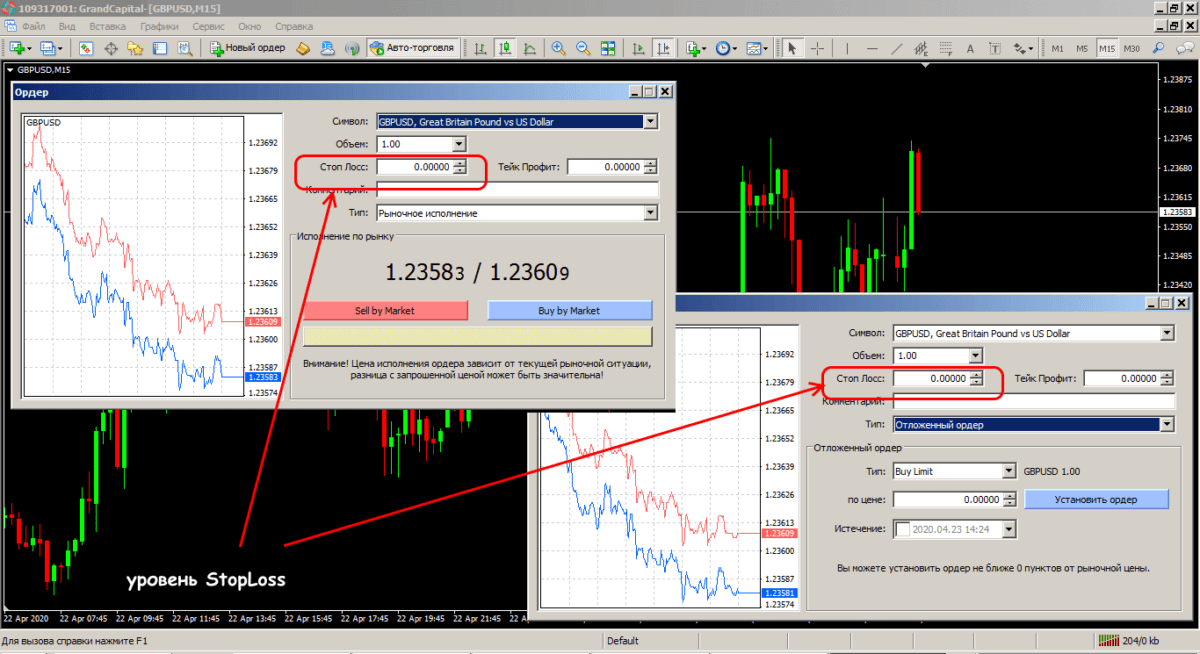The height and width of the screenshot is (654, 1200).
Task: Expand the Buy Limit type dropdown
Action: pyautogui.click(x=1008, y=471)
